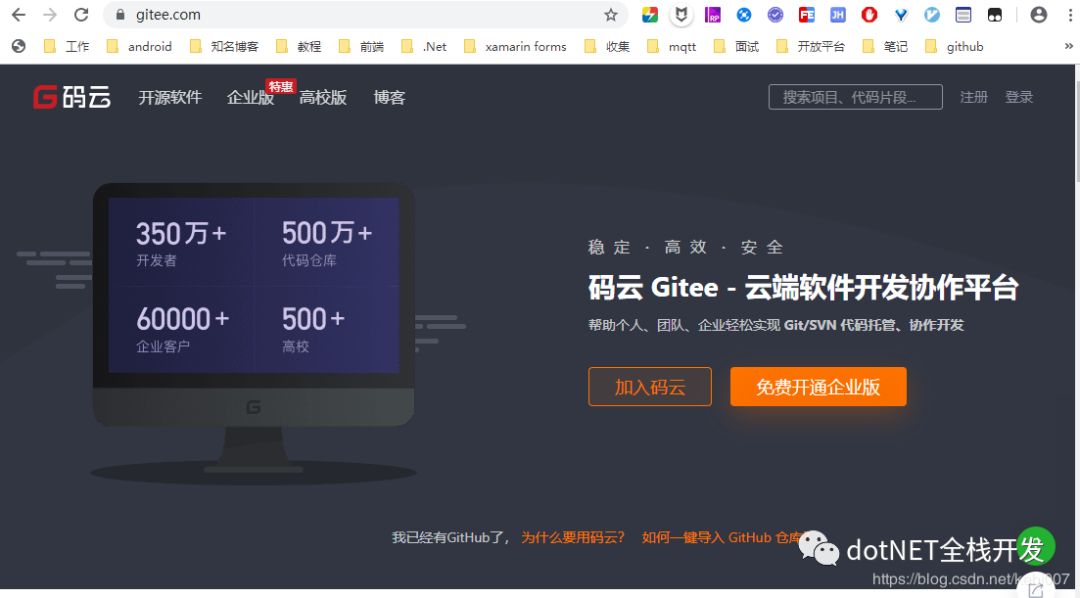Click the share icon at bottom right
1080x598 pixels.
coord(1035,589)
